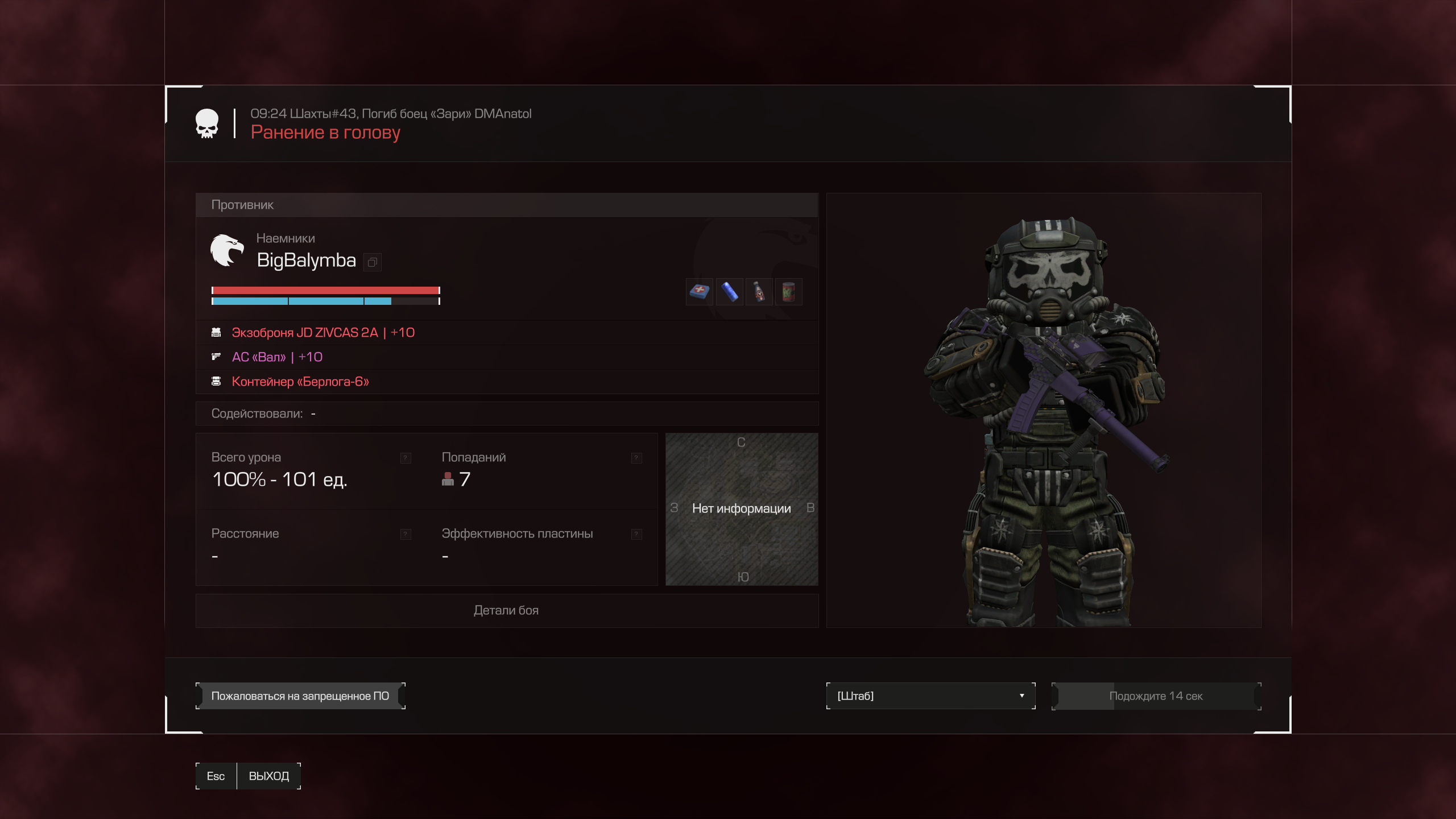1456x819 pixels.
Task: Open Детали боя section
Action: (x=507, y=610)
